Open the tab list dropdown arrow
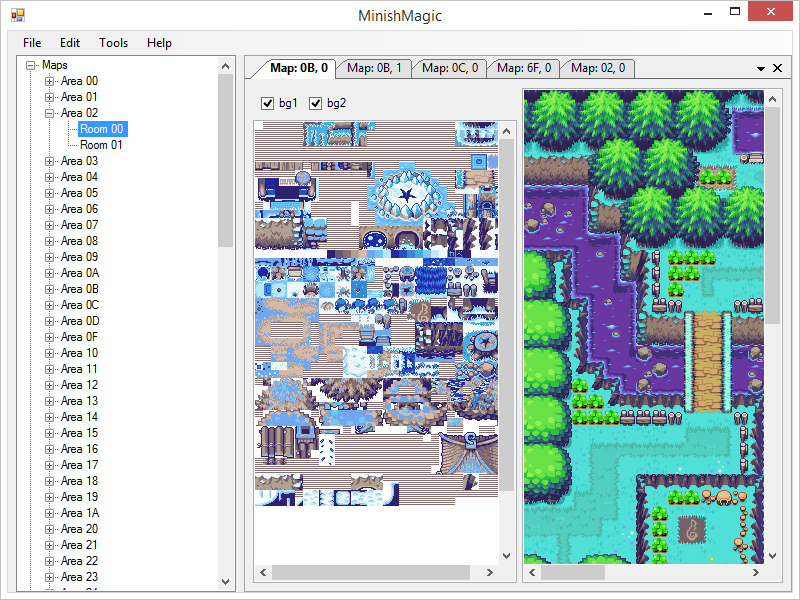 (x=761, y=68)
